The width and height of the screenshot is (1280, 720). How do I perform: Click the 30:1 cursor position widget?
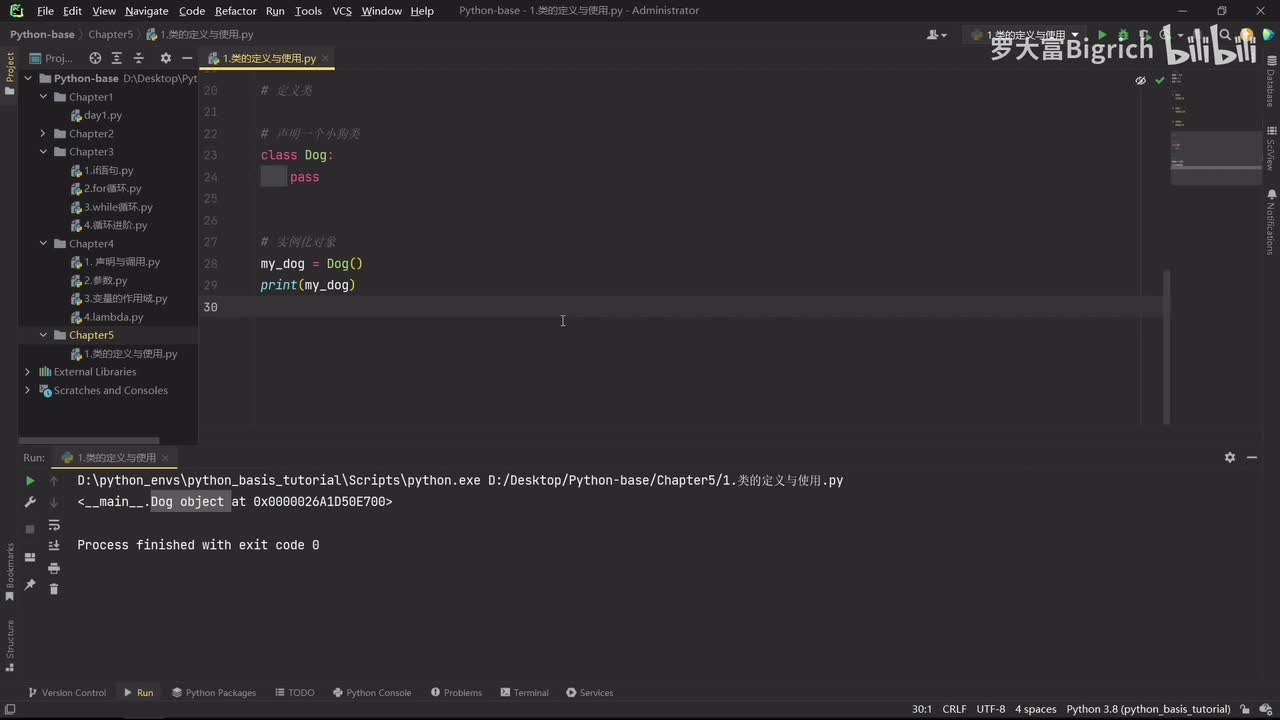pos(922,709)
